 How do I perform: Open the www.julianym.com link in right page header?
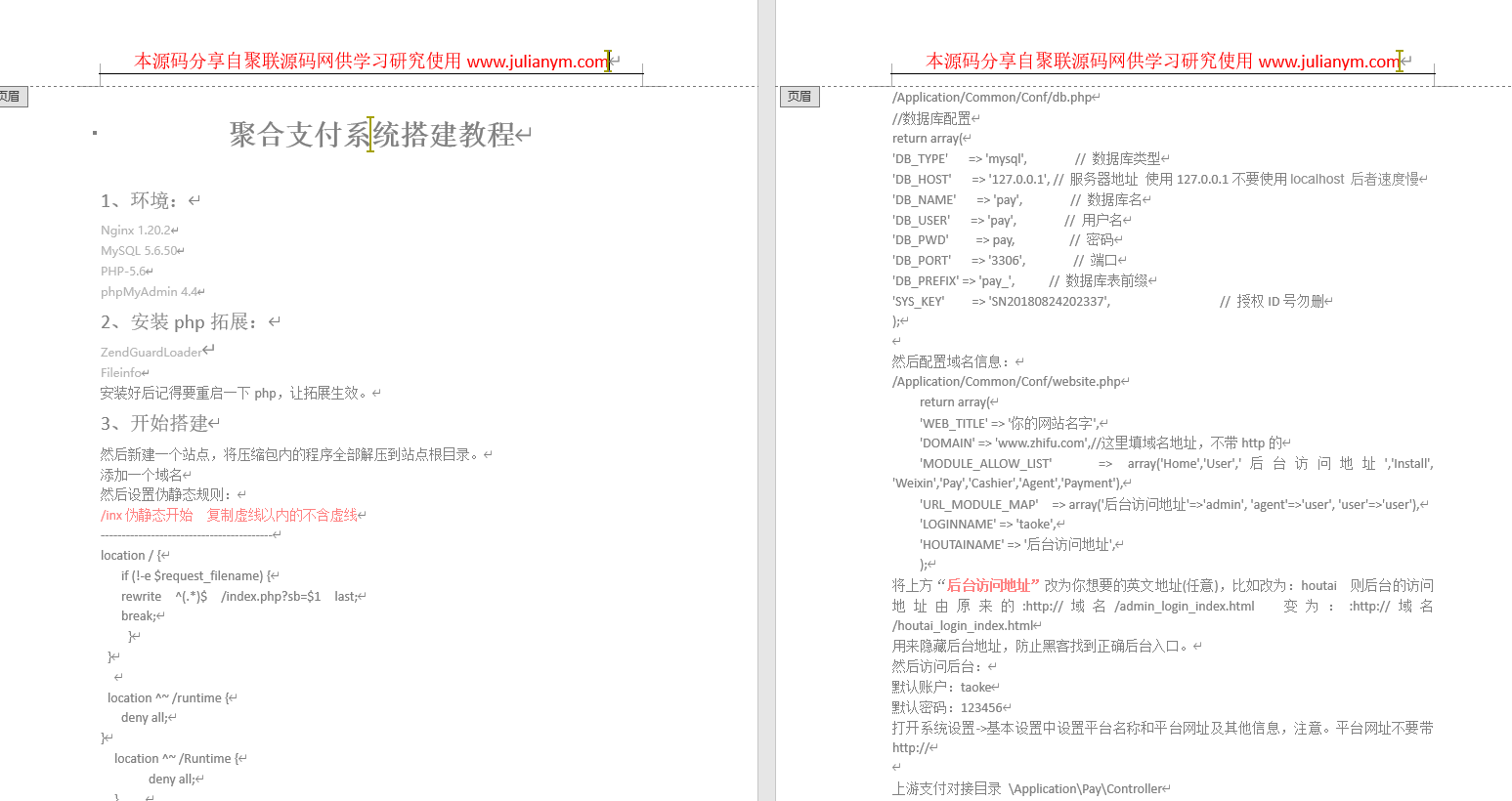point(1329,62)
